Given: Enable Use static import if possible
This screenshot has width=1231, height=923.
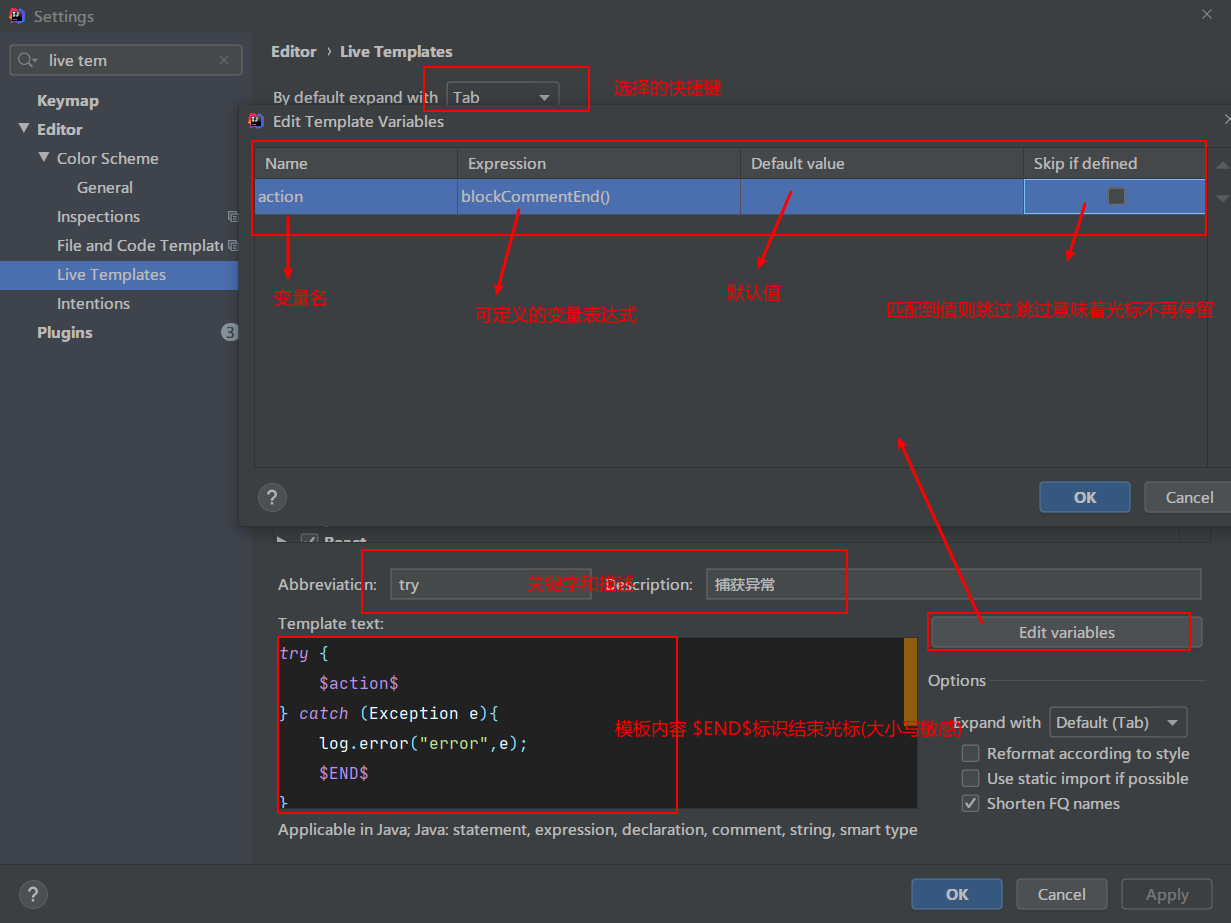Looking at the screenshot, I should [x=970, y=778].
